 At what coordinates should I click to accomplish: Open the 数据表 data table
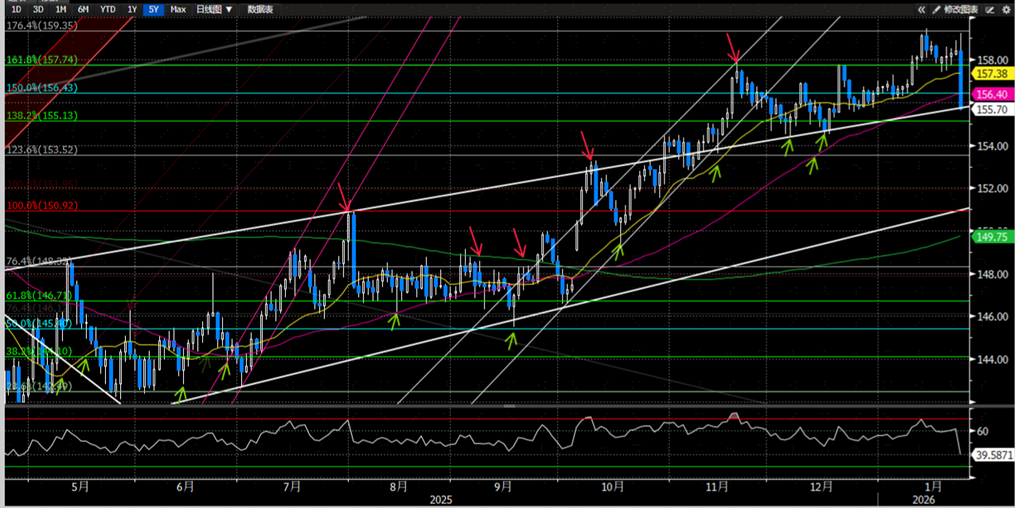point(260,10)
